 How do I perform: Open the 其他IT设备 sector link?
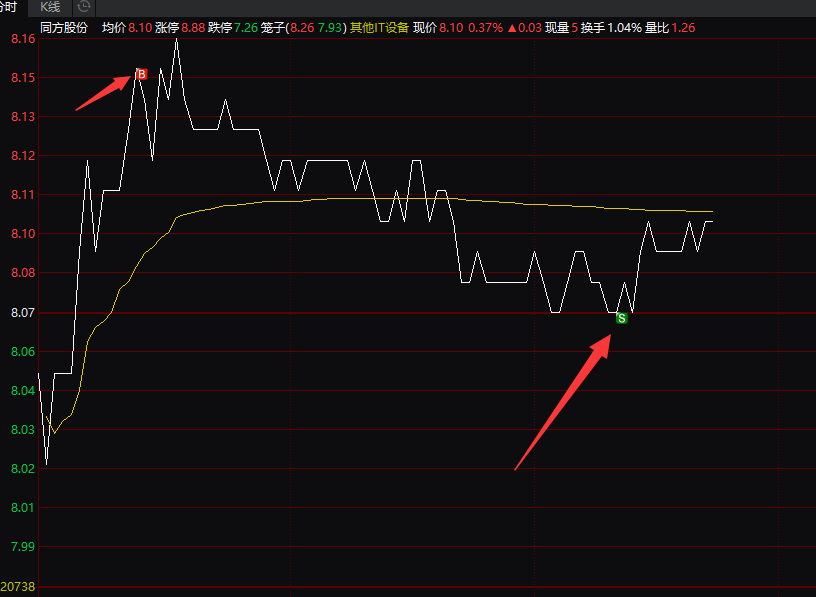point(379,28)
